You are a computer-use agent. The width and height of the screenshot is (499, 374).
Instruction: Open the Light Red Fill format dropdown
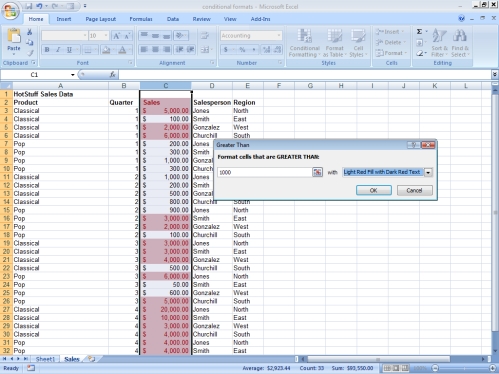click(428, 172)
